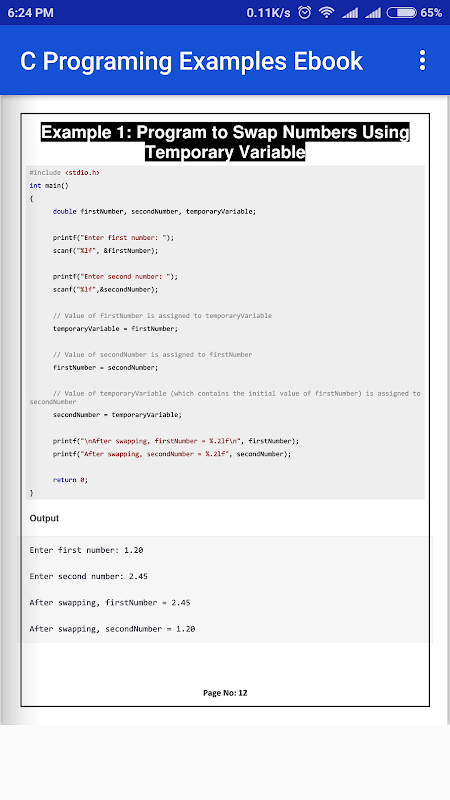
Task: Tap the Page No: 12 footer
Action: point(225,693)
